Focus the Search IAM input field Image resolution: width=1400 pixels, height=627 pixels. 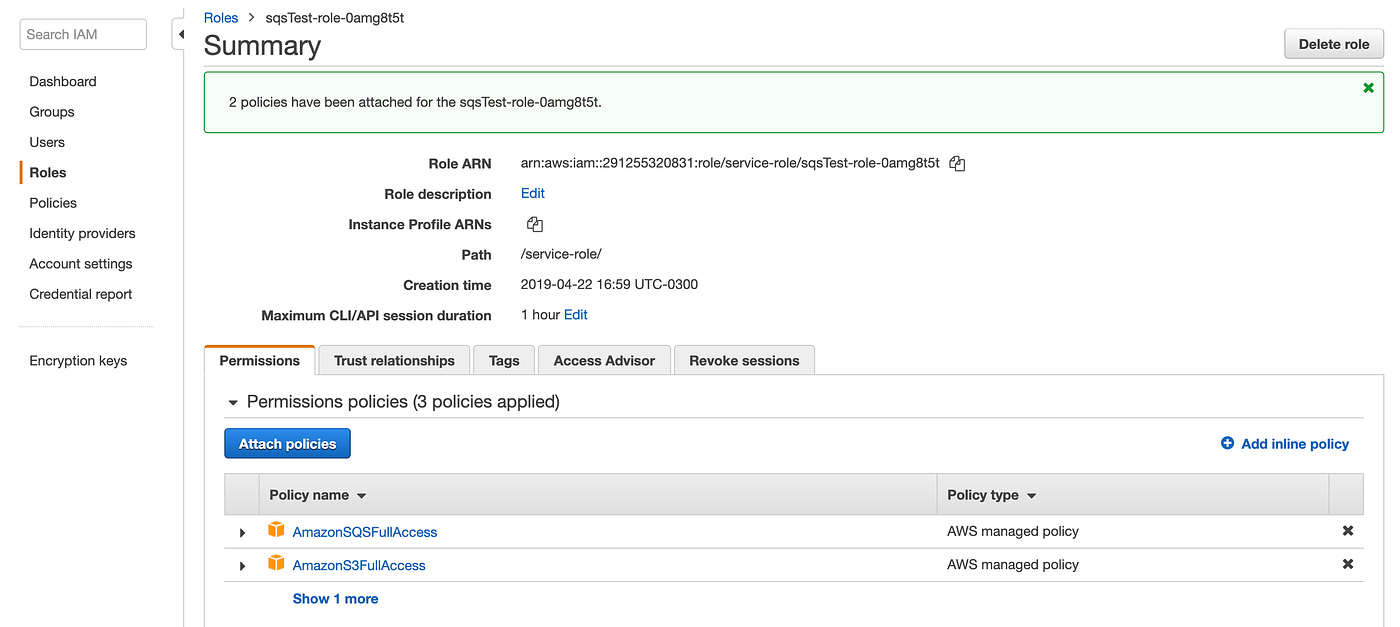tap(83, 34)
